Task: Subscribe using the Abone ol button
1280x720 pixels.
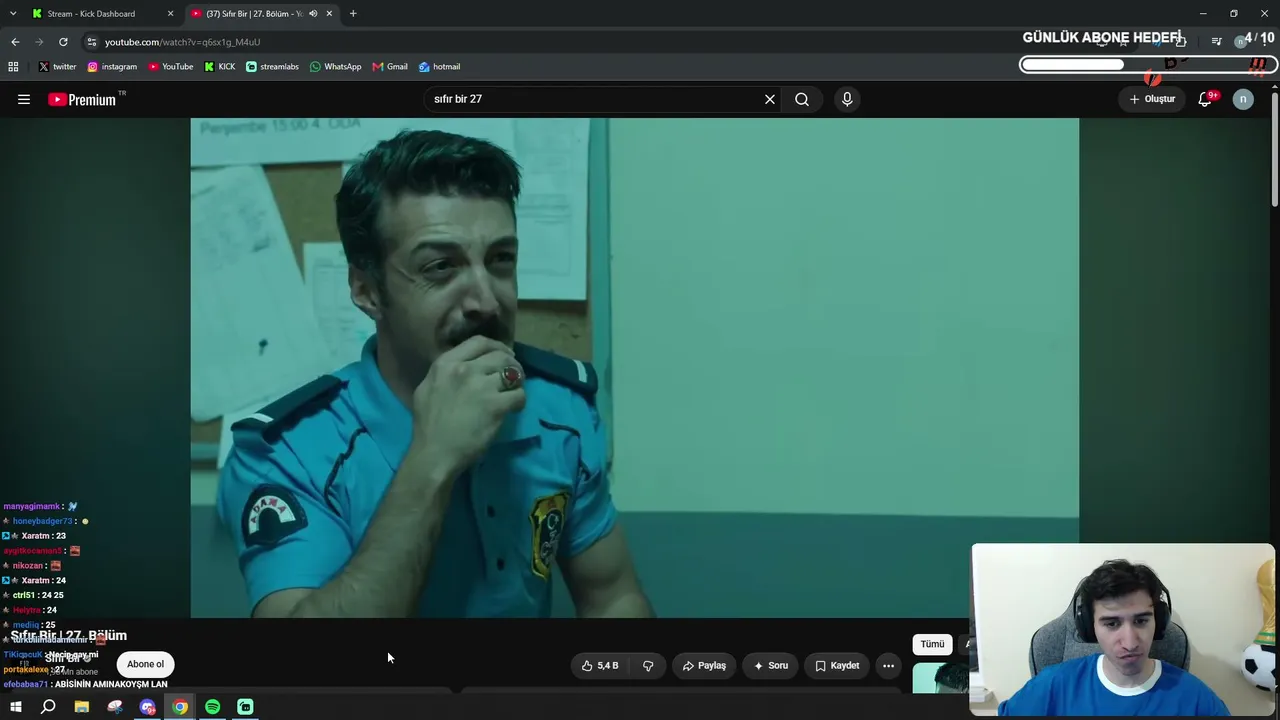Action: pos(145,664)
